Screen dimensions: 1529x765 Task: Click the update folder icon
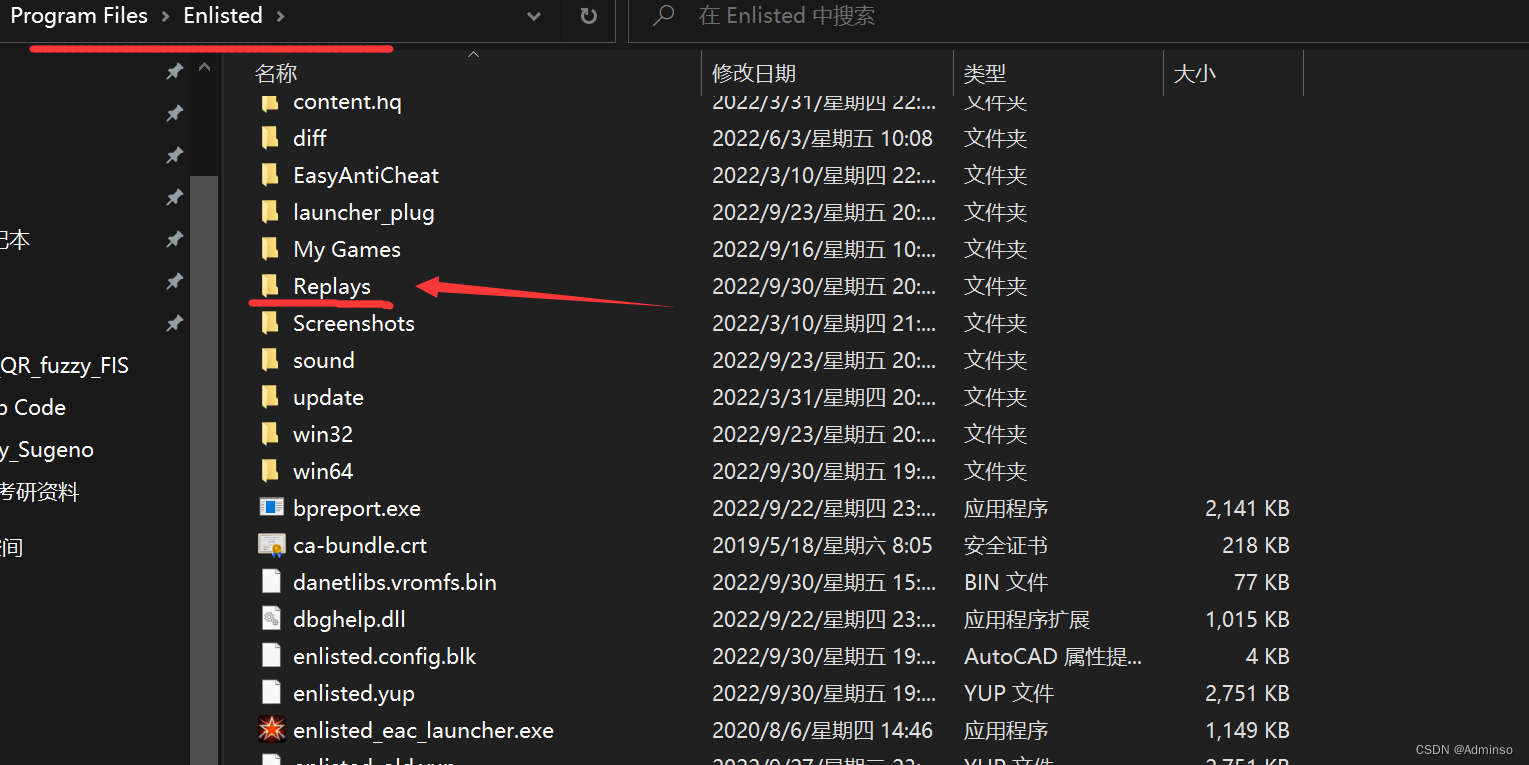pos(270,397)
